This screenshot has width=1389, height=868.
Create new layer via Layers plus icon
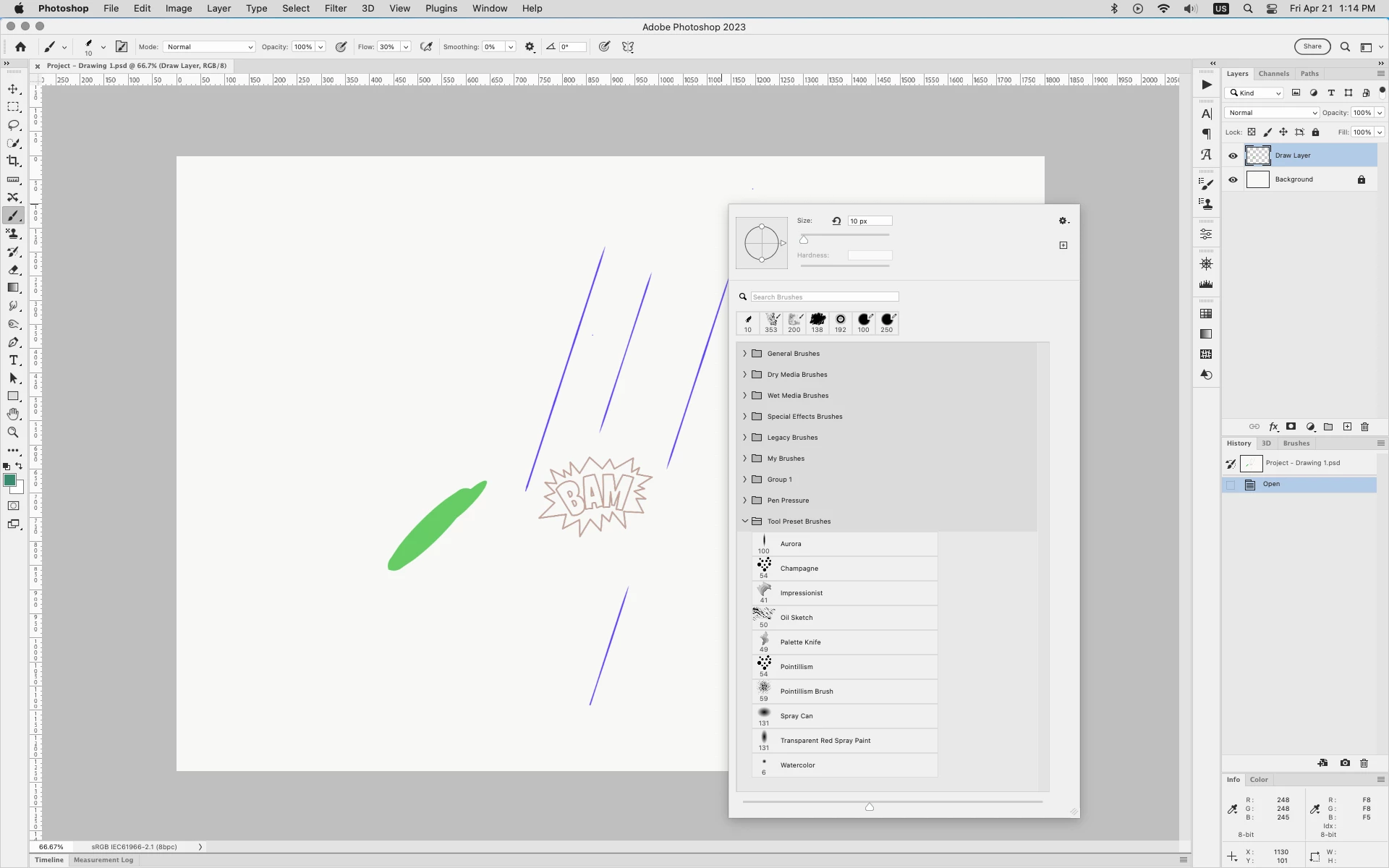coord(1347,427)
